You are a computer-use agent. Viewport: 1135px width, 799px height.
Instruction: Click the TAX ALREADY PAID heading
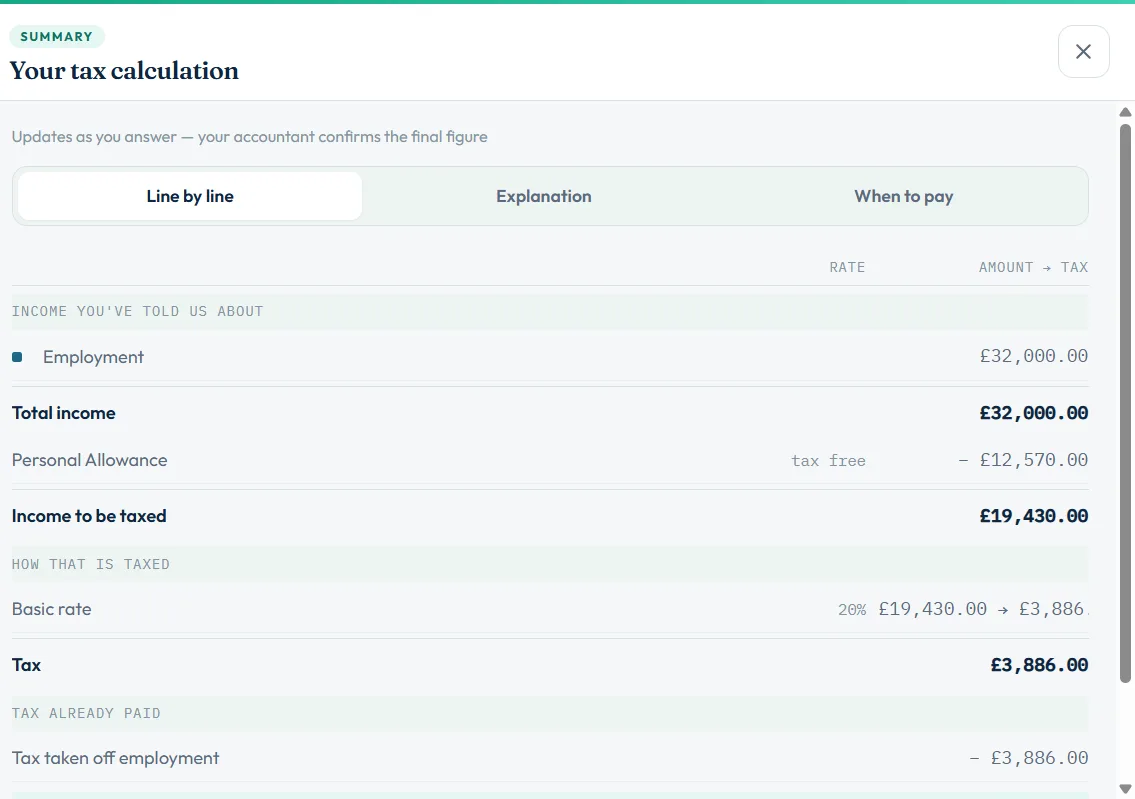click(x=86, y=714)
